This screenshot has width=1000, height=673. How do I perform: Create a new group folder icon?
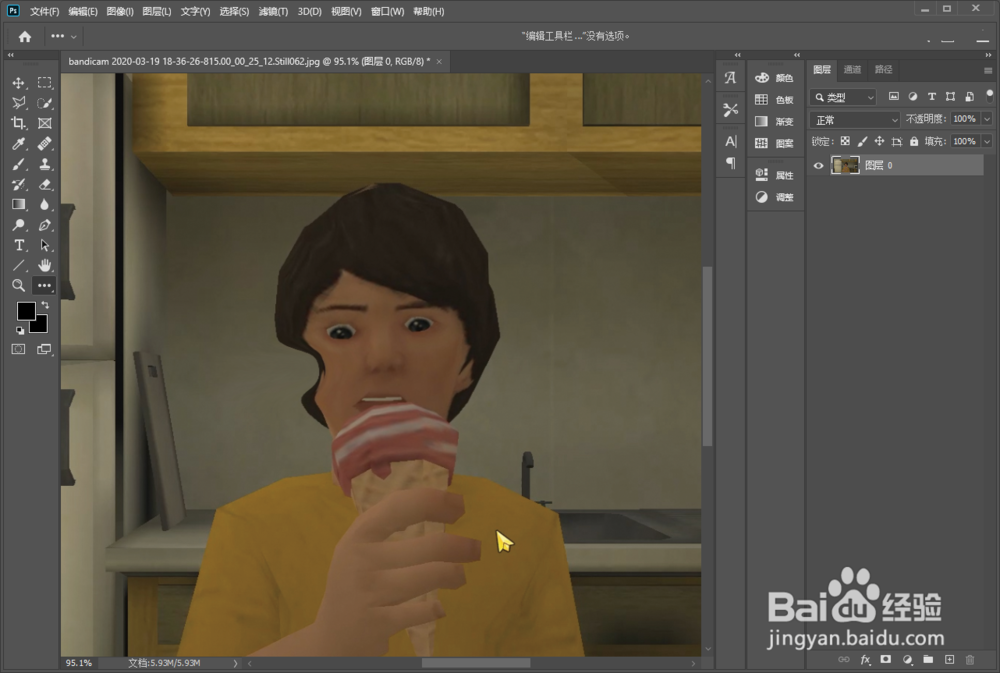click(928, 660)
